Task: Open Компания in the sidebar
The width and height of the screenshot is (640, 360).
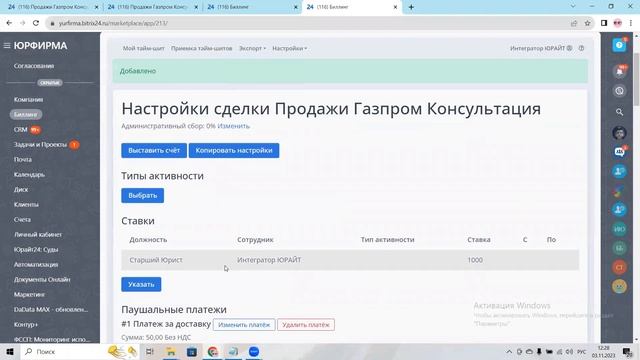Action: tap(28, 100)
